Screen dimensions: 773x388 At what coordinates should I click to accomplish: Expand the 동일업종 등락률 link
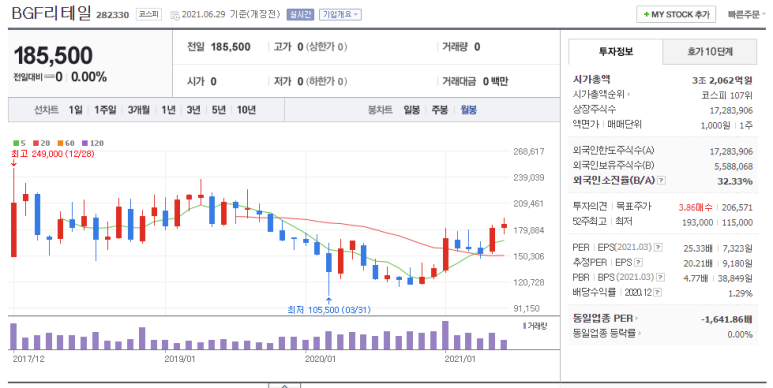tap(607, 334)
